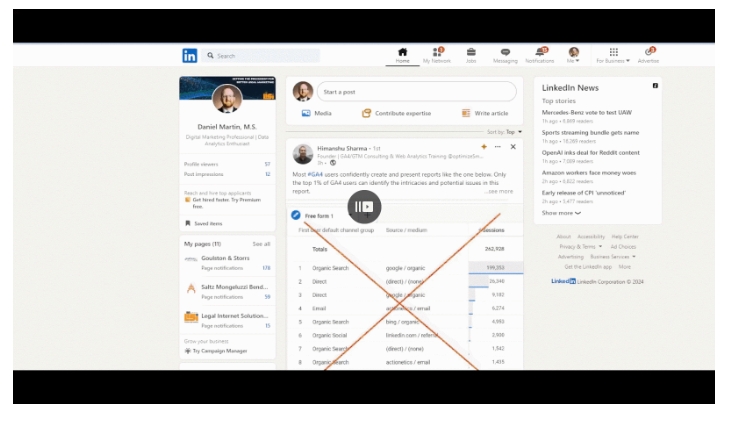Click the Totals 262,928 value
Image resolution: width=729 pixels, height=425 pixels.
pos(494,249)
